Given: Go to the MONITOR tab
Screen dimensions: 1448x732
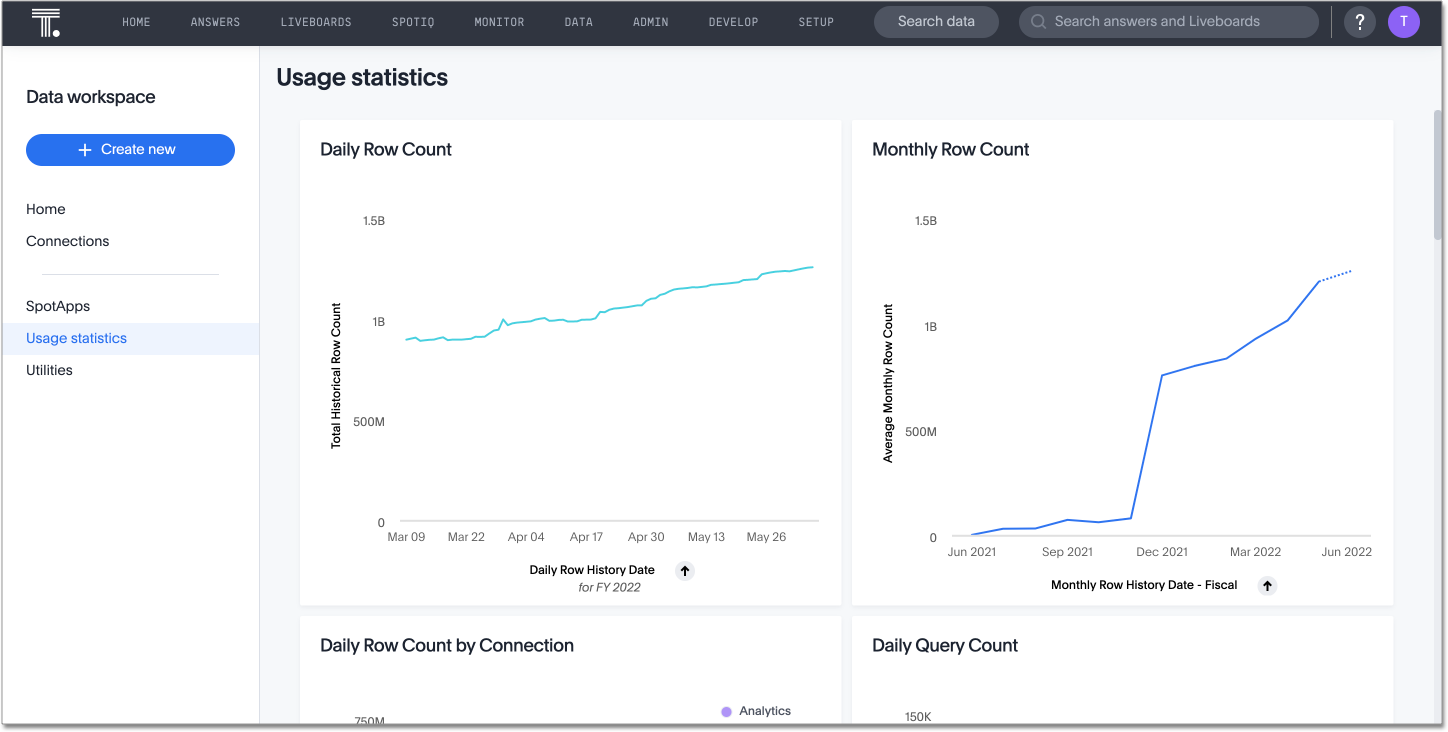Looking at the screenshot, I should 499,21.
